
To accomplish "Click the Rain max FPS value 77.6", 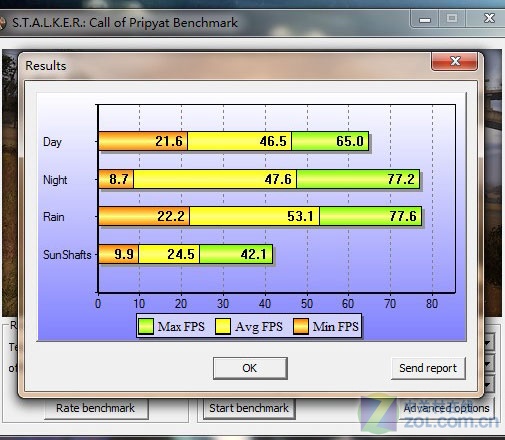I will point(403,216).
